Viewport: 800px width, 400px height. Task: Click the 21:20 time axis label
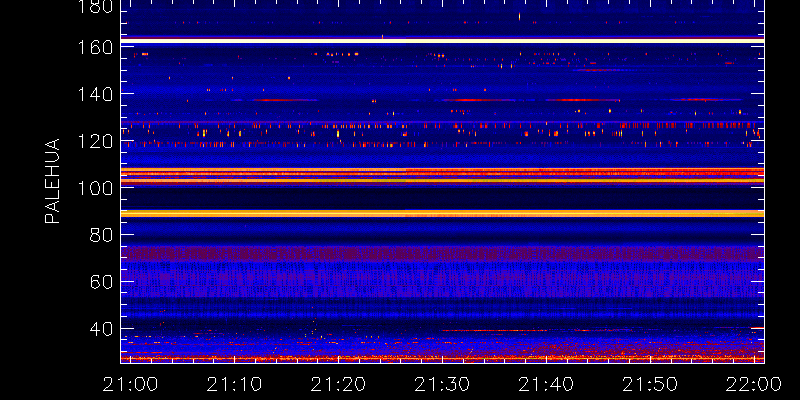(338, 384)
